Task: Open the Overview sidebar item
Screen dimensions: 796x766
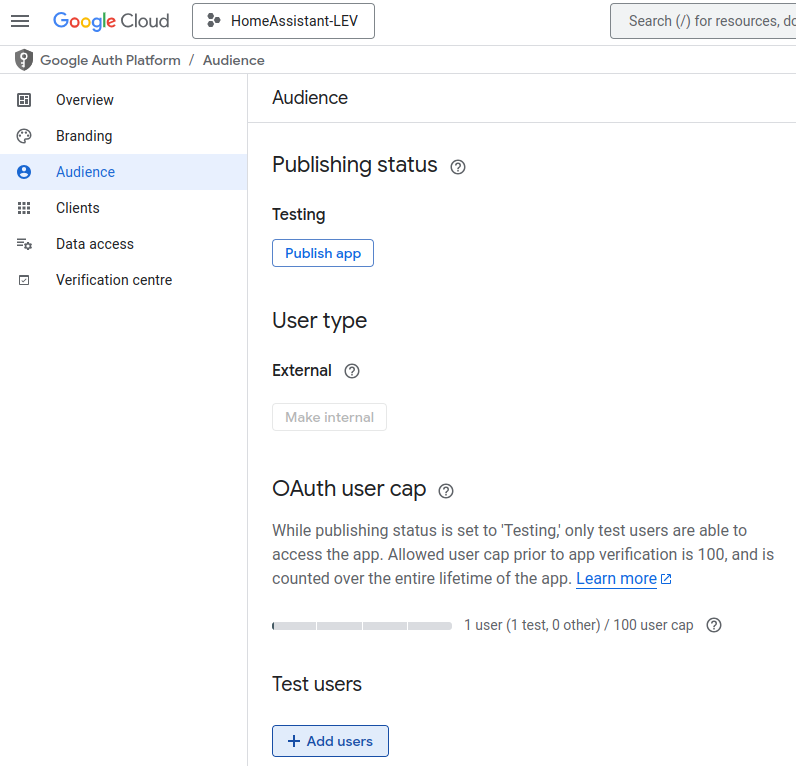Action: 124,100
